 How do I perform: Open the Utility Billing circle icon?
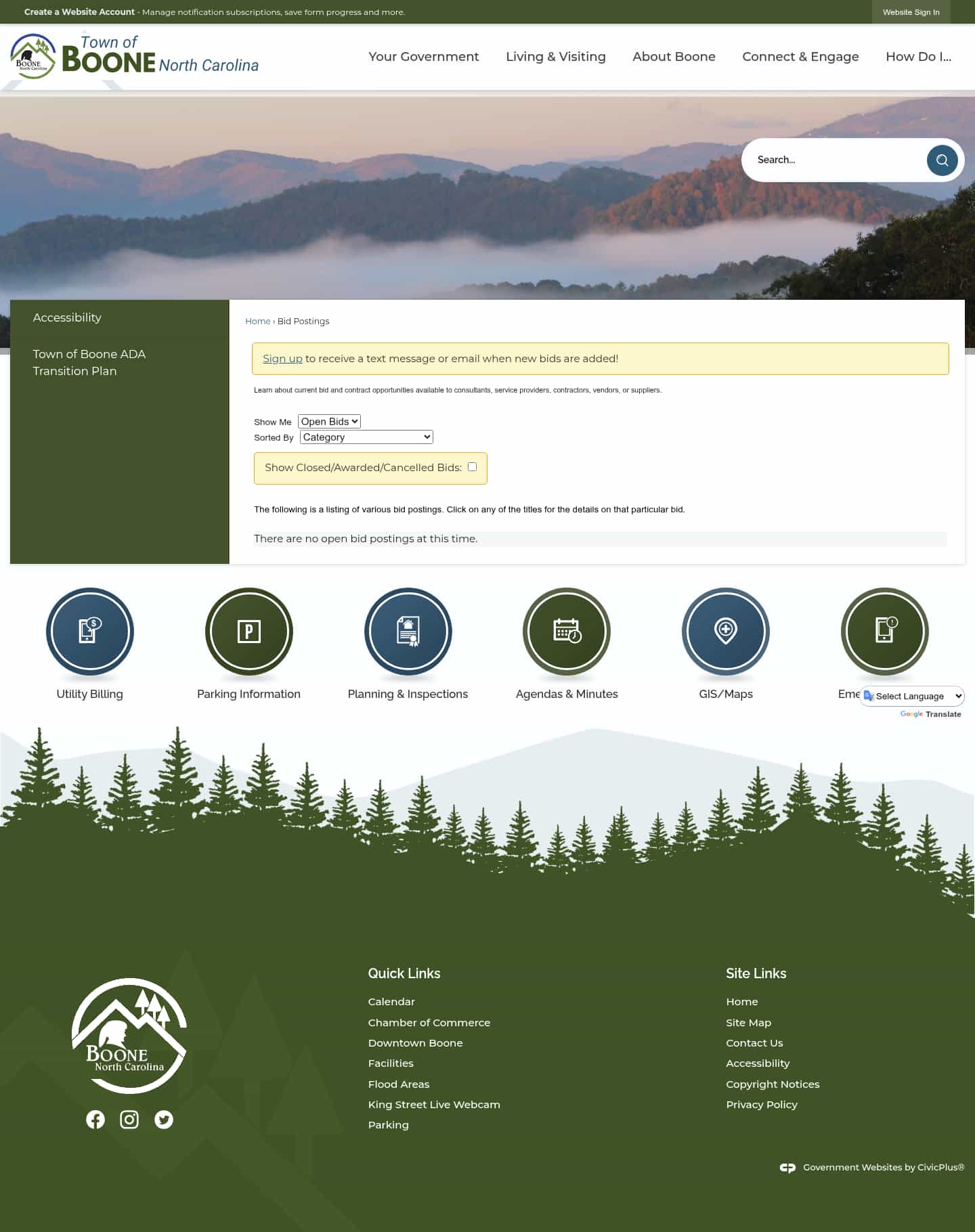(x=90, y=632)
